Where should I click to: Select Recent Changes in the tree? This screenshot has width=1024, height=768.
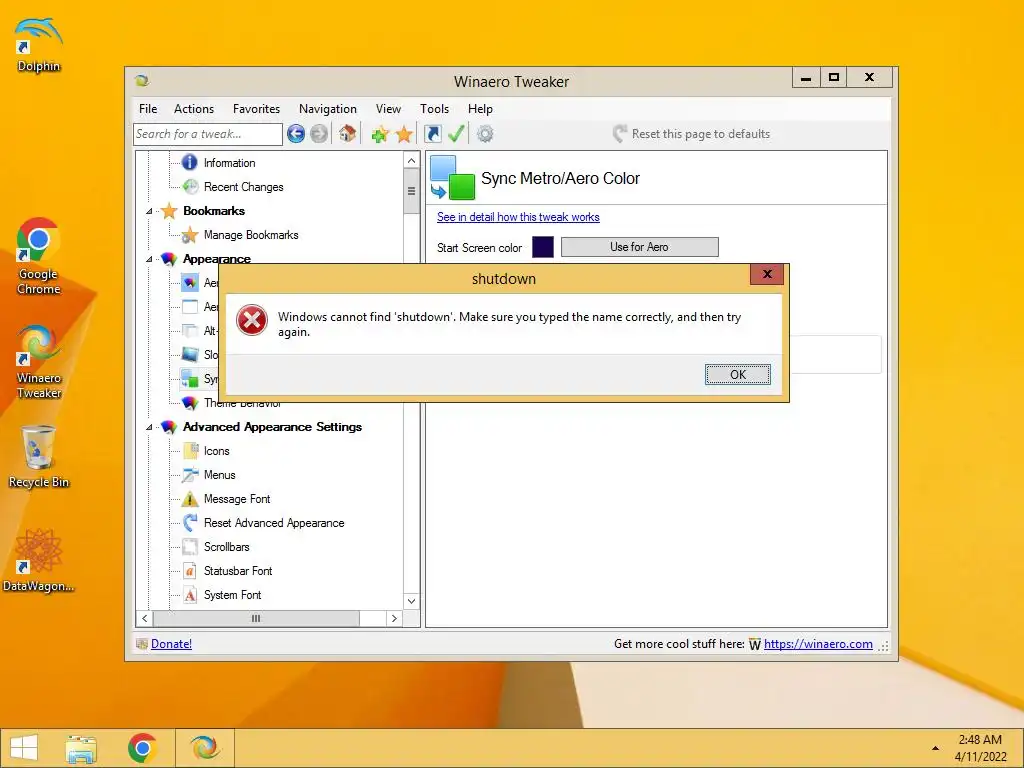[x=244, y=187]
